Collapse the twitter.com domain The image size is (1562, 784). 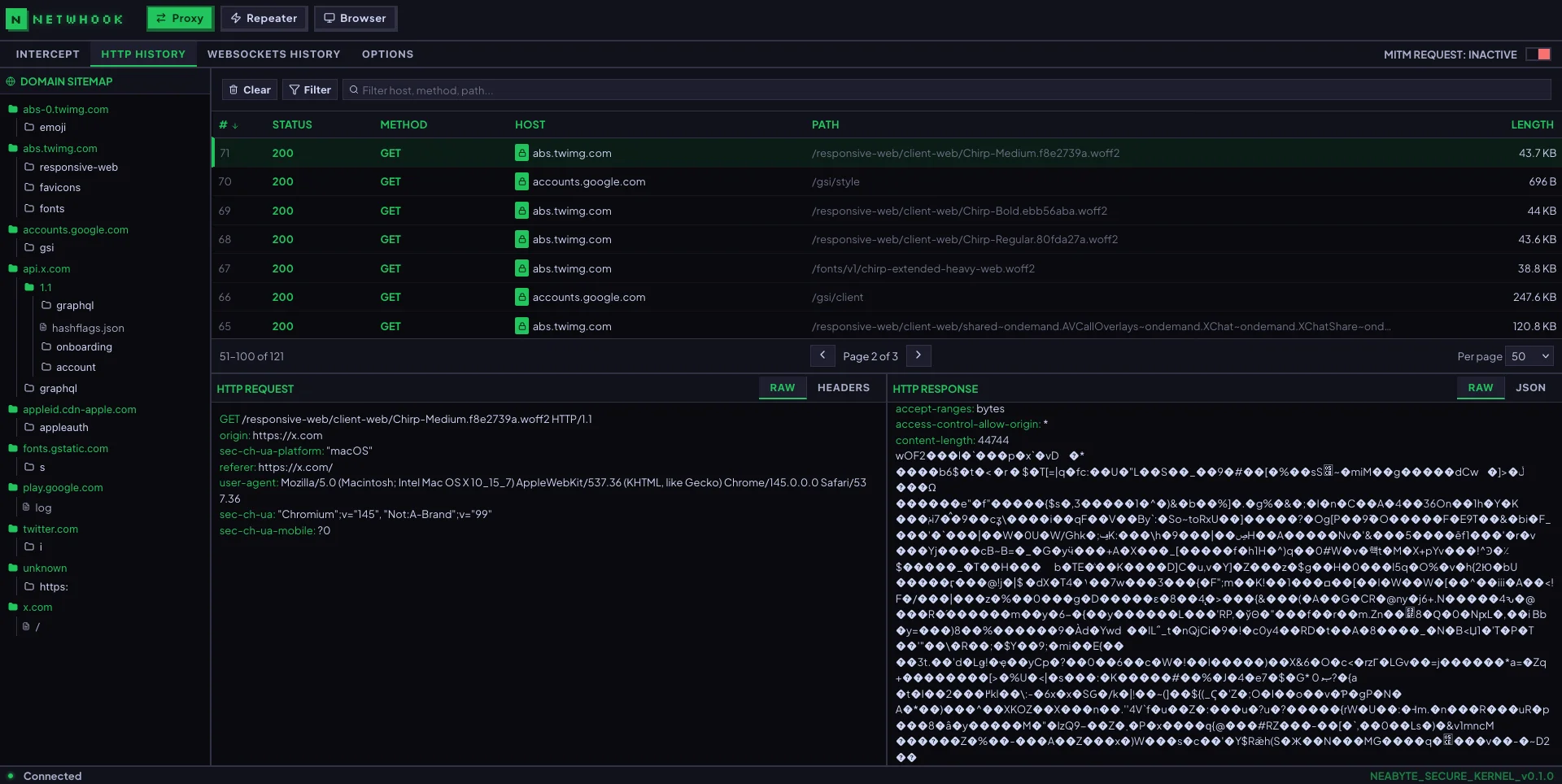[43, 529]
